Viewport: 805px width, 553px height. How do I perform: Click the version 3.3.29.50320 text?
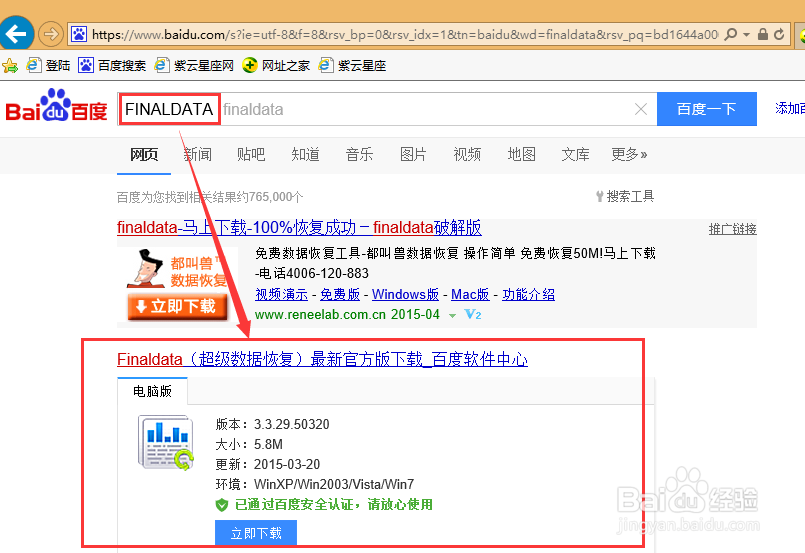(x=292, y=424)
